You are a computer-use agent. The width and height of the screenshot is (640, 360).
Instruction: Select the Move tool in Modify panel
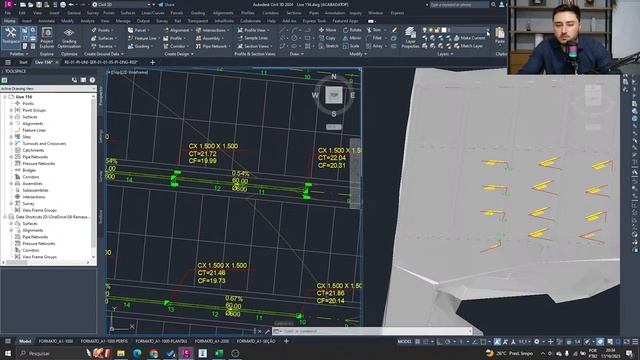pos(327,30)
